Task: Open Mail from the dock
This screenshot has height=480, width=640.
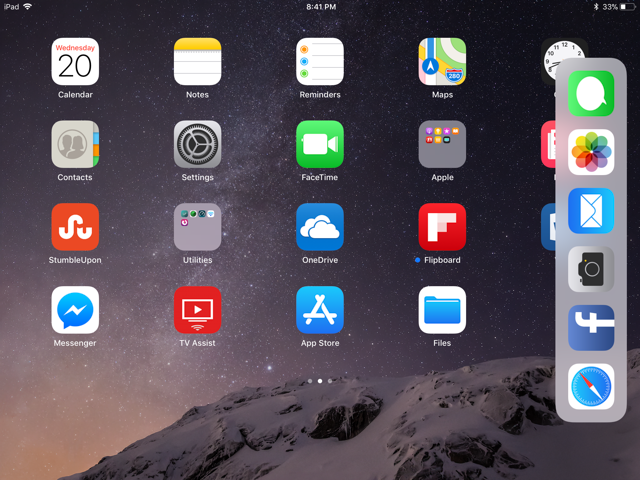Action: coord(591,211)
